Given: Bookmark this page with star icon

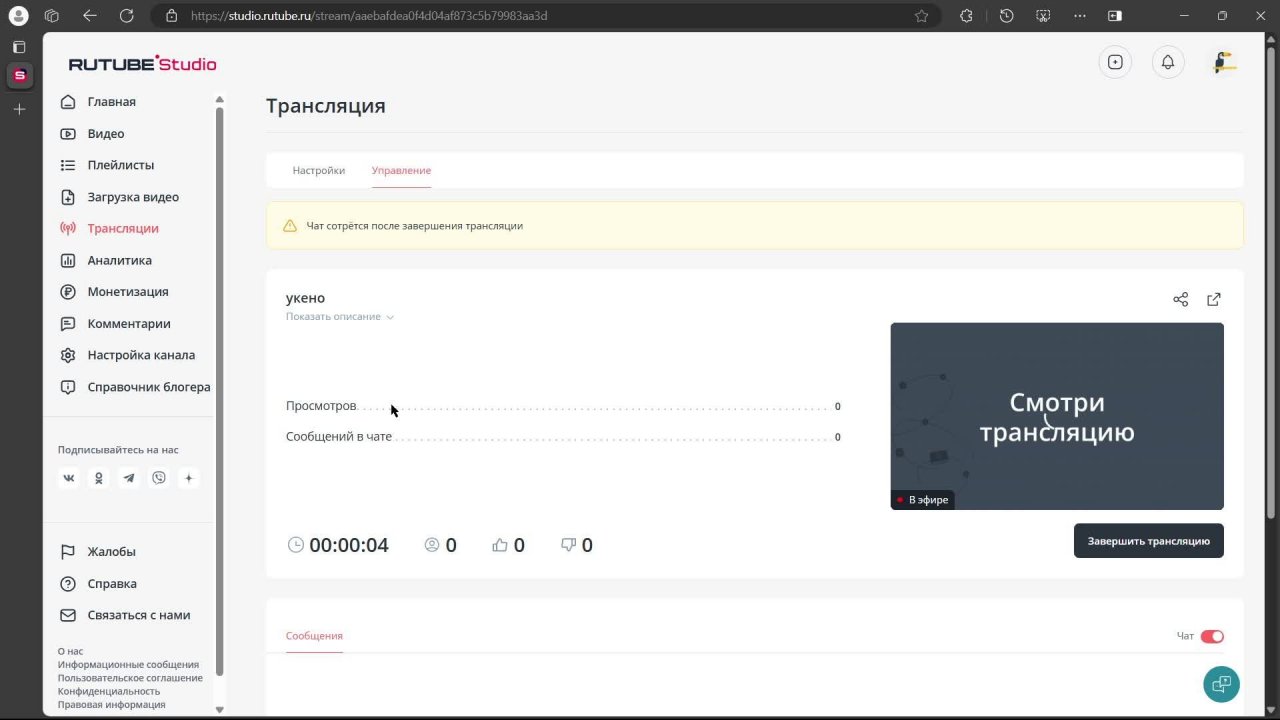Looking at the screenshot, I should coord(922,16).
